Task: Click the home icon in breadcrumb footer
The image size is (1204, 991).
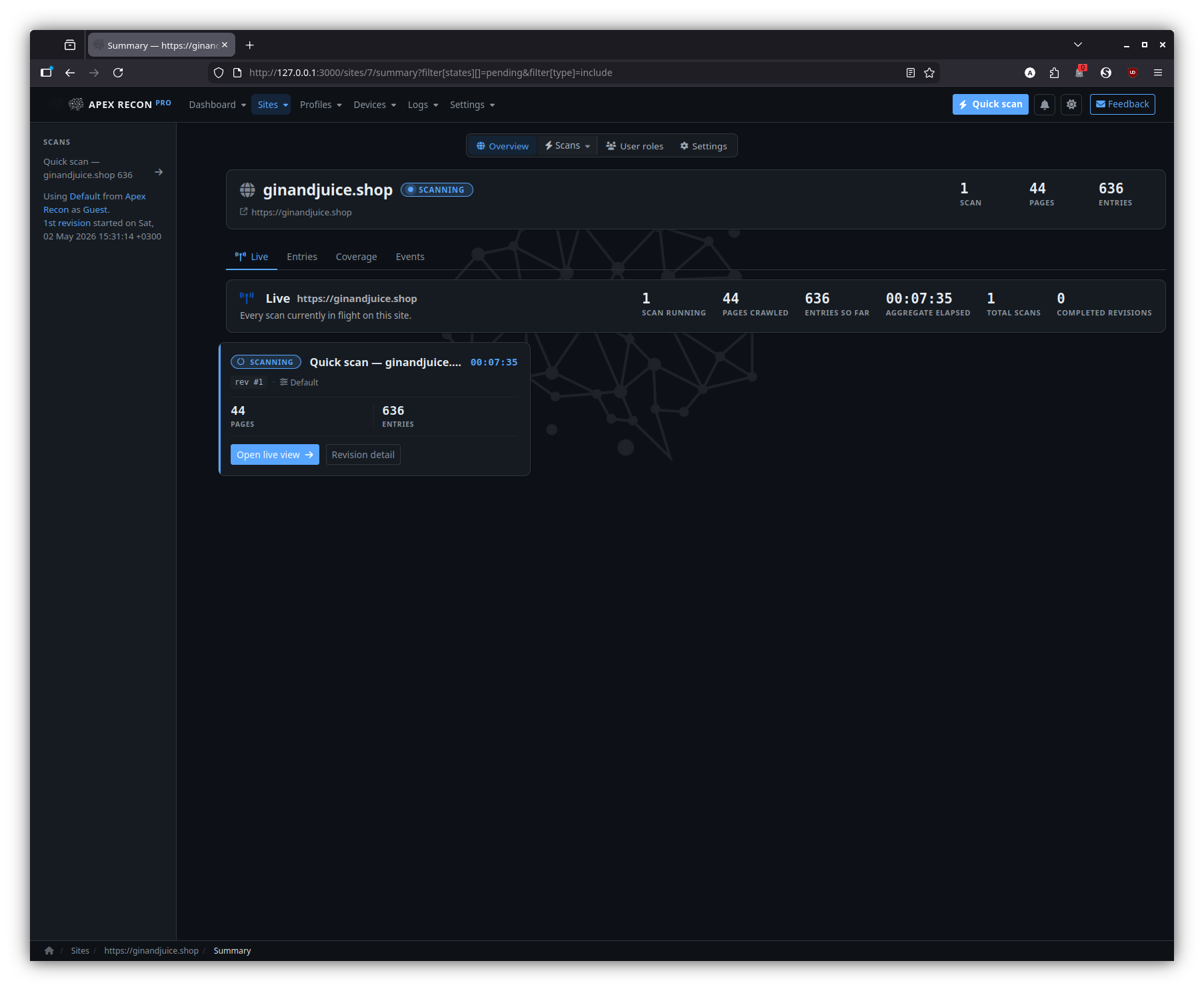Action: [x=49, y=950]
